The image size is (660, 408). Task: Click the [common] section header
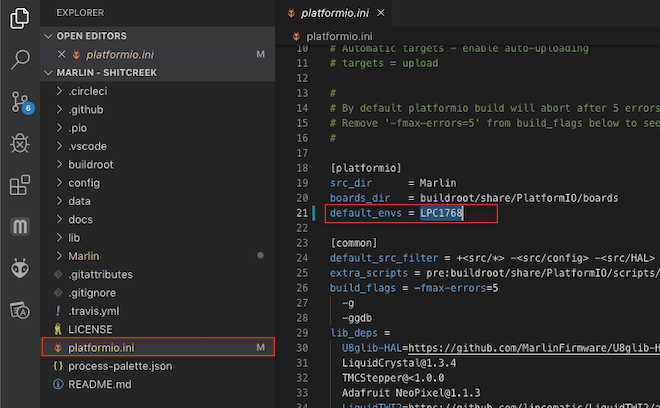coord(354,243)
